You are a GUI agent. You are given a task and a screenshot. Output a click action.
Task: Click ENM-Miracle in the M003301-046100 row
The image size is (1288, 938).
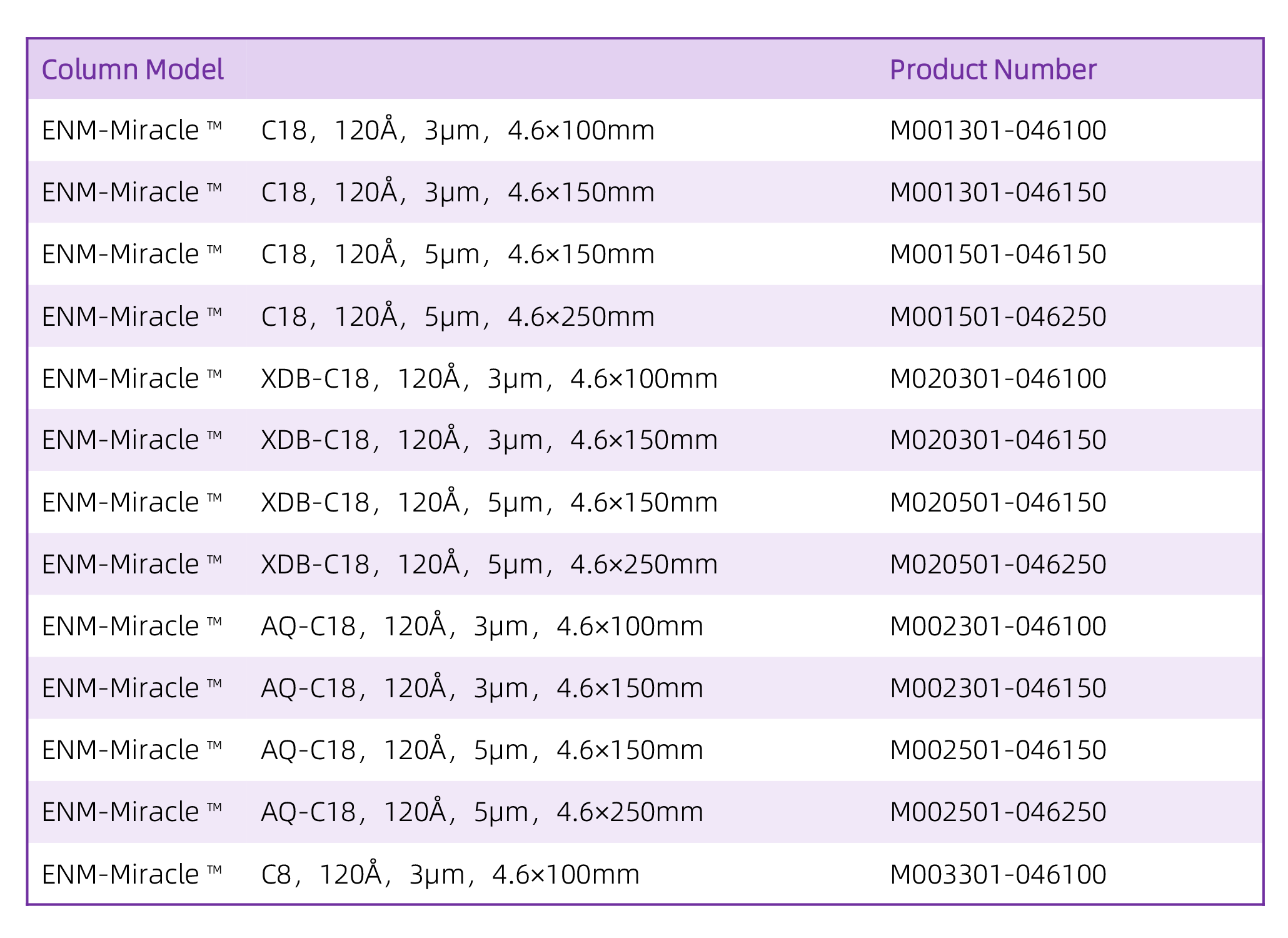click(x=132, y=874)
